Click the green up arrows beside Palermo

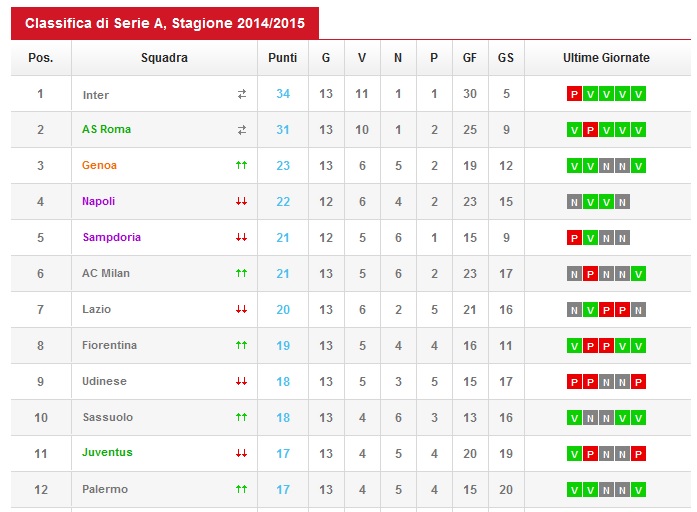tap(241, 489)
